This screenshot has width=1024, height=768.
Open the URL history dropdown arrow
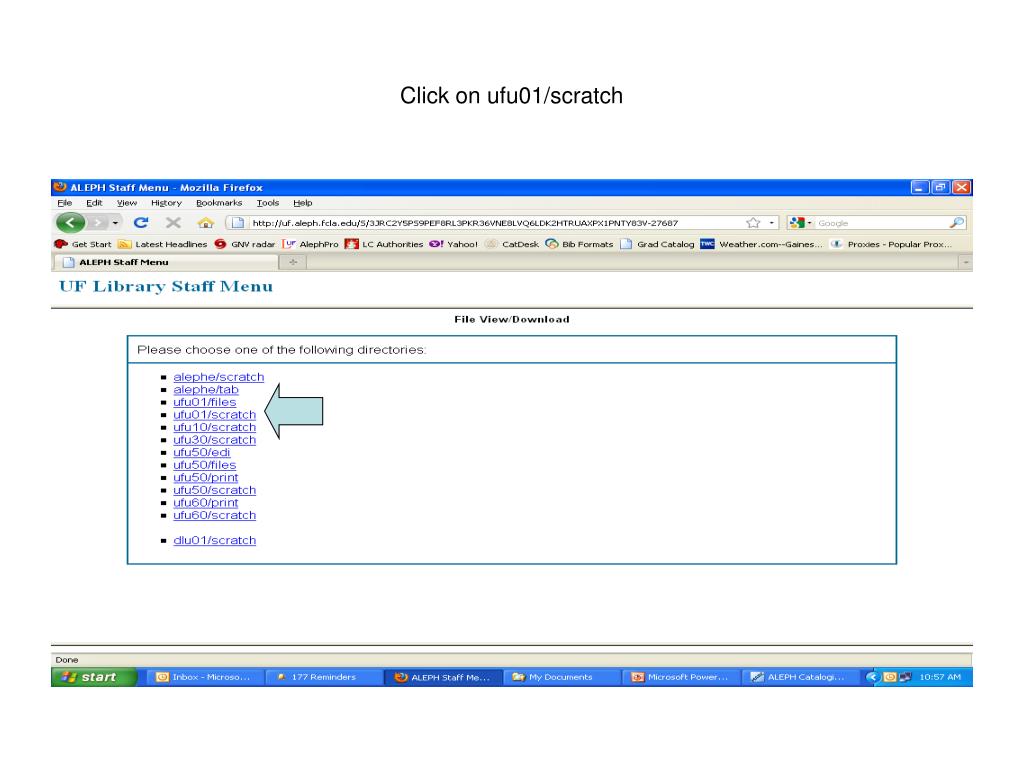[x=771, y=223]
